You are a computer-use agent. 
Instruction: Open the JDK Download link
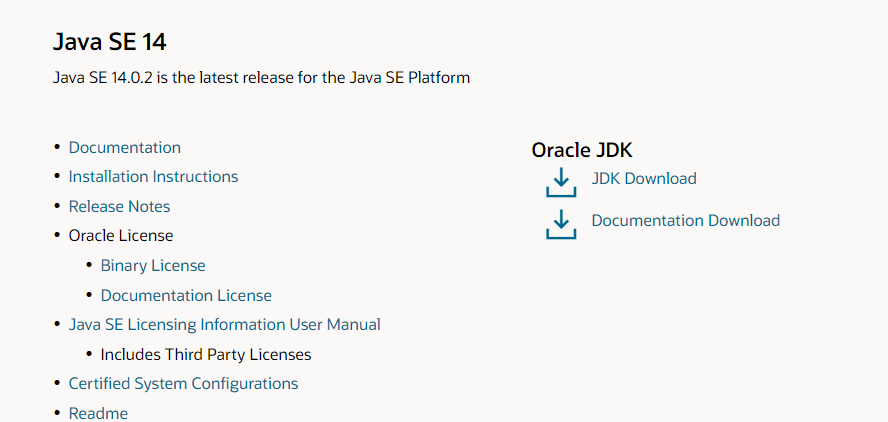pos(644,178)
